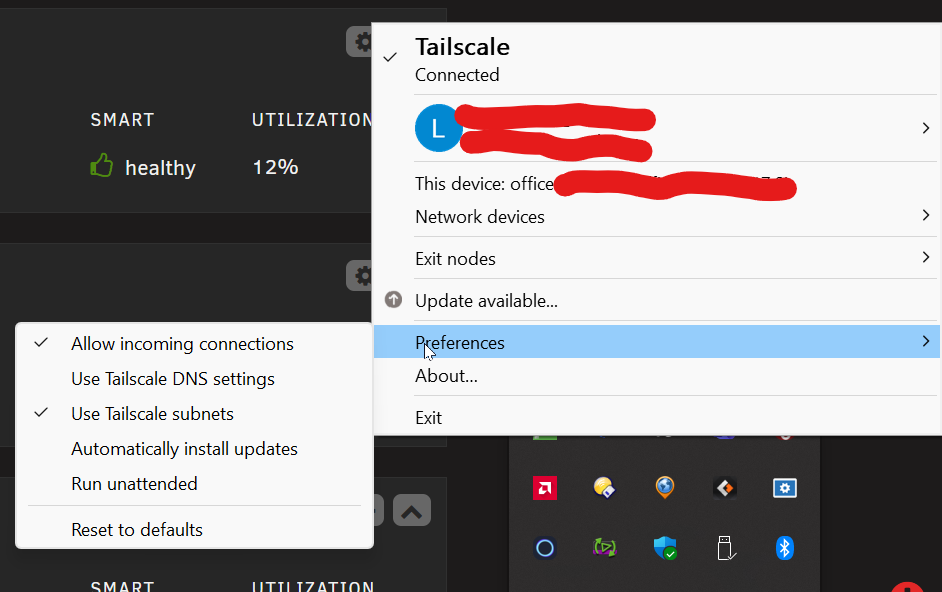The image size is (942, 592).
Task: Click the AMD Radeon software tray icon
Action: pyautogui.click(x=545, y=488)
